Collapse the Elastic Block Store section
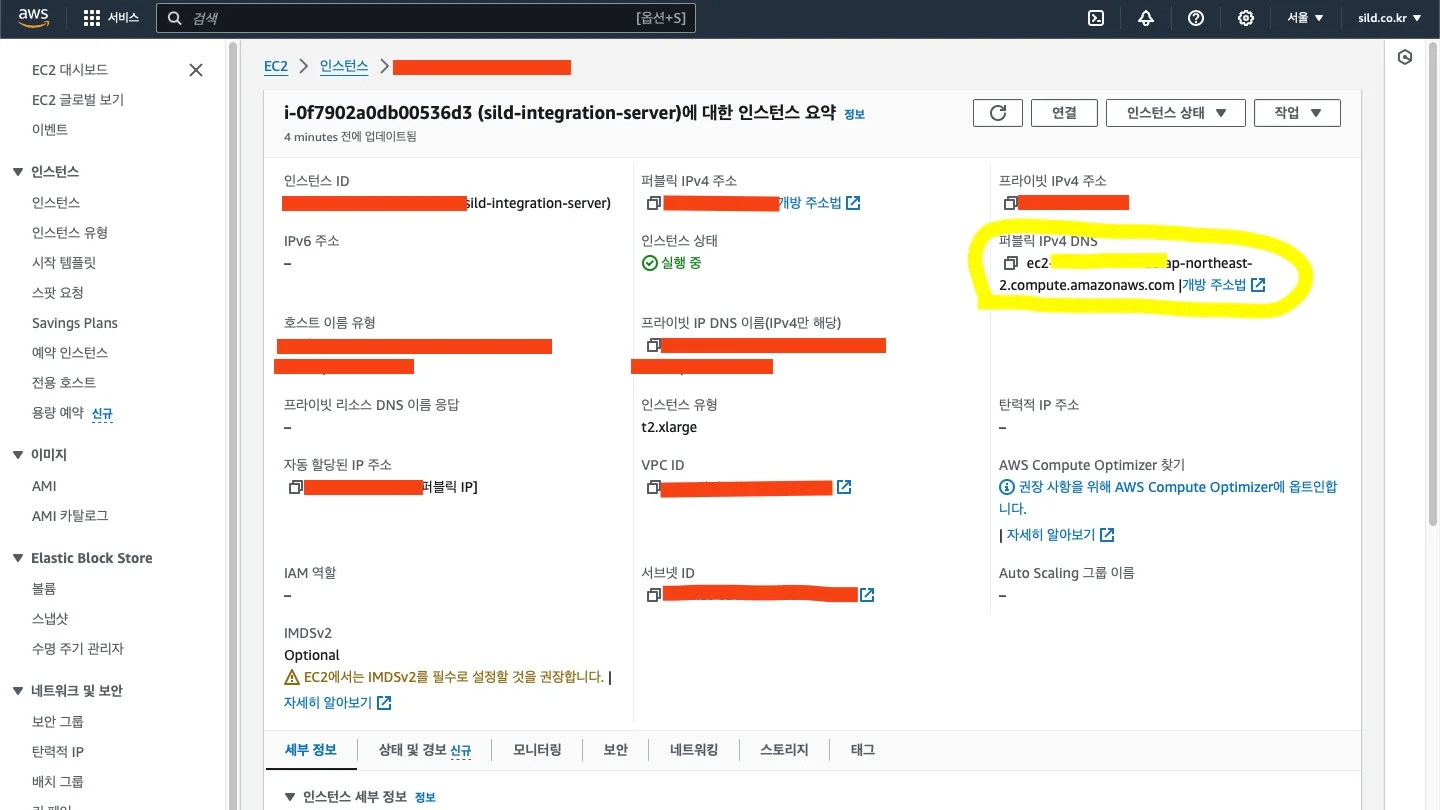The image size is (1440, 810). coord(18,558)
